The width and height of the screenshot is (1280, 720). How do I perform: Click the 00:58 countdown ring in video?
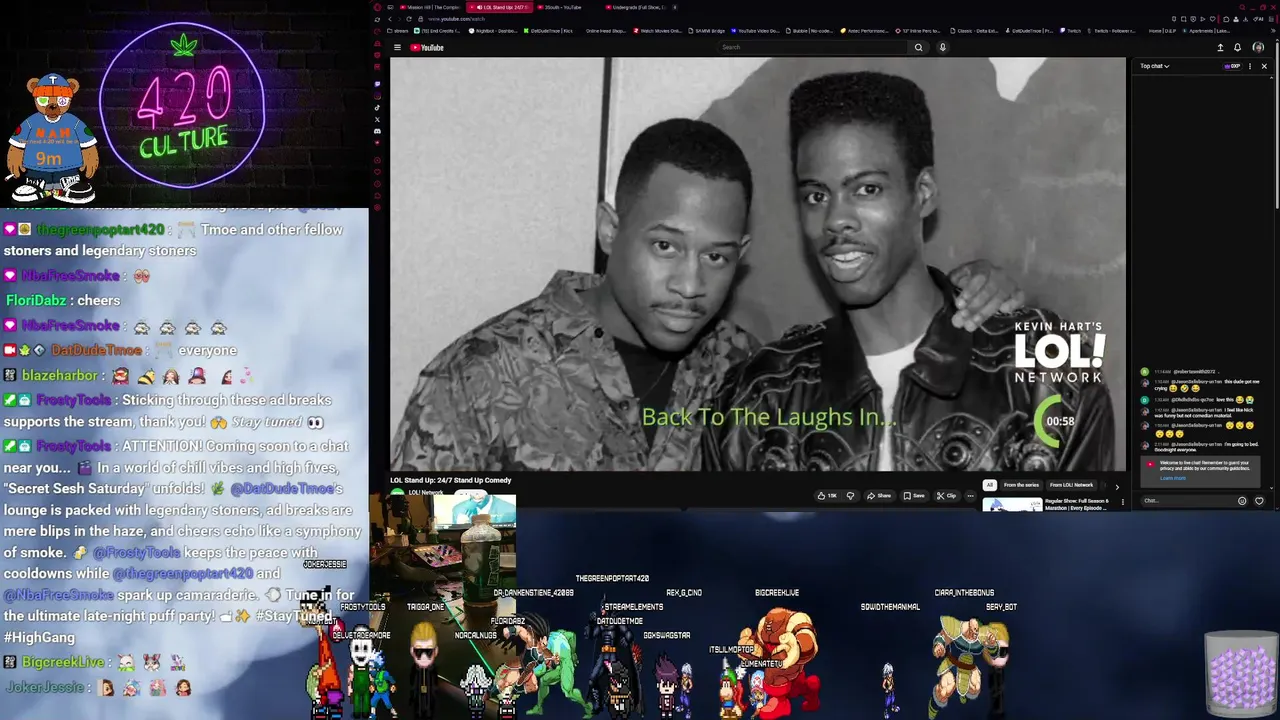pyautogui.click(x=1058, y=421)
